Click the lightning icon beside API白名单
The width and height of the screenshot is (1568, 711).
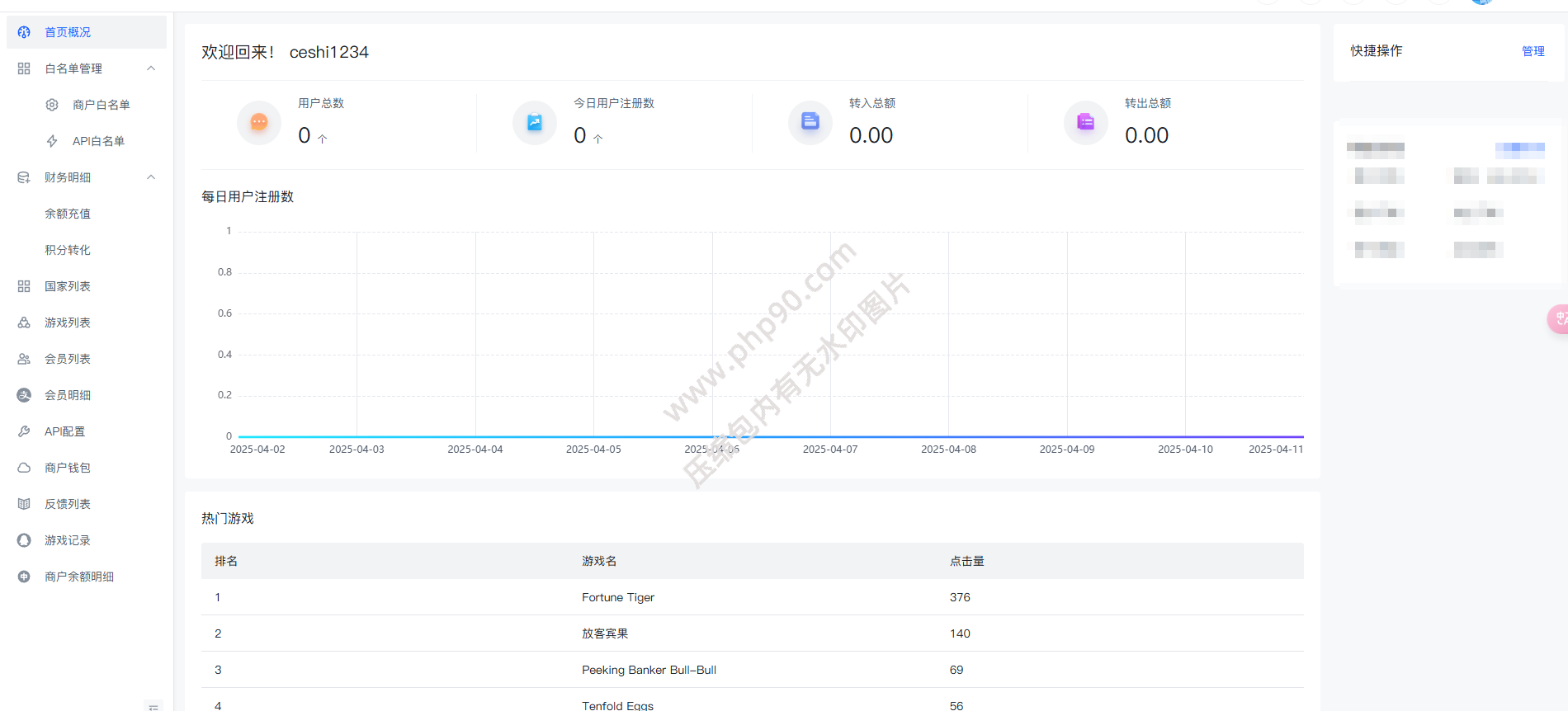(x=52, y=141)
